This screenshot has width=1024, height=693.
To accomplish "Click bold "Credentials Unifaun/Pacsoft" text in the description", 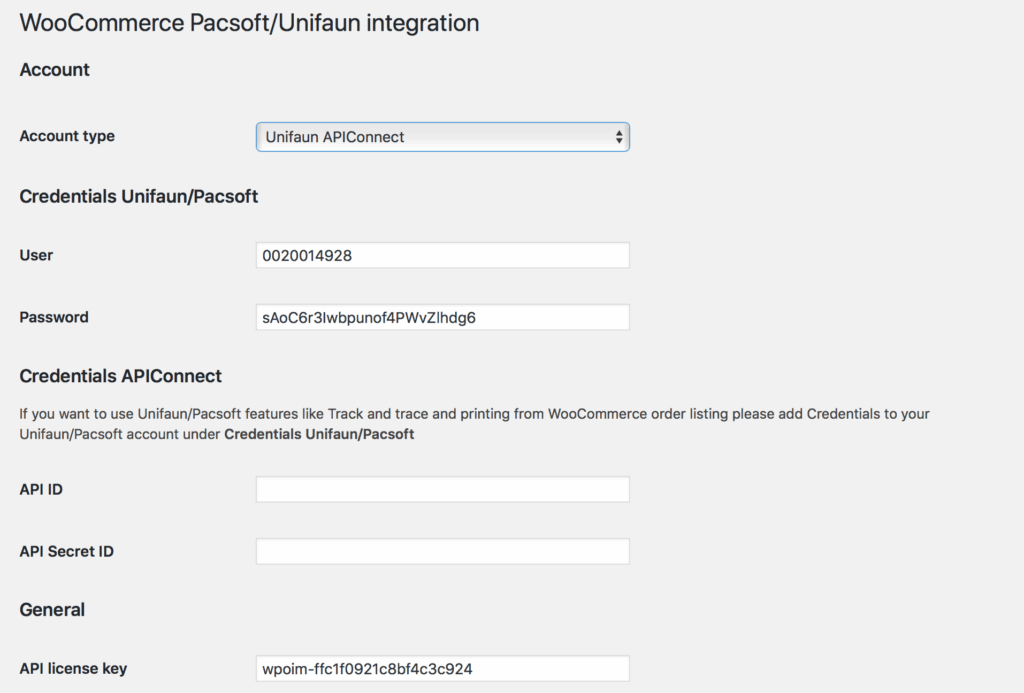I will pos(319,434).
